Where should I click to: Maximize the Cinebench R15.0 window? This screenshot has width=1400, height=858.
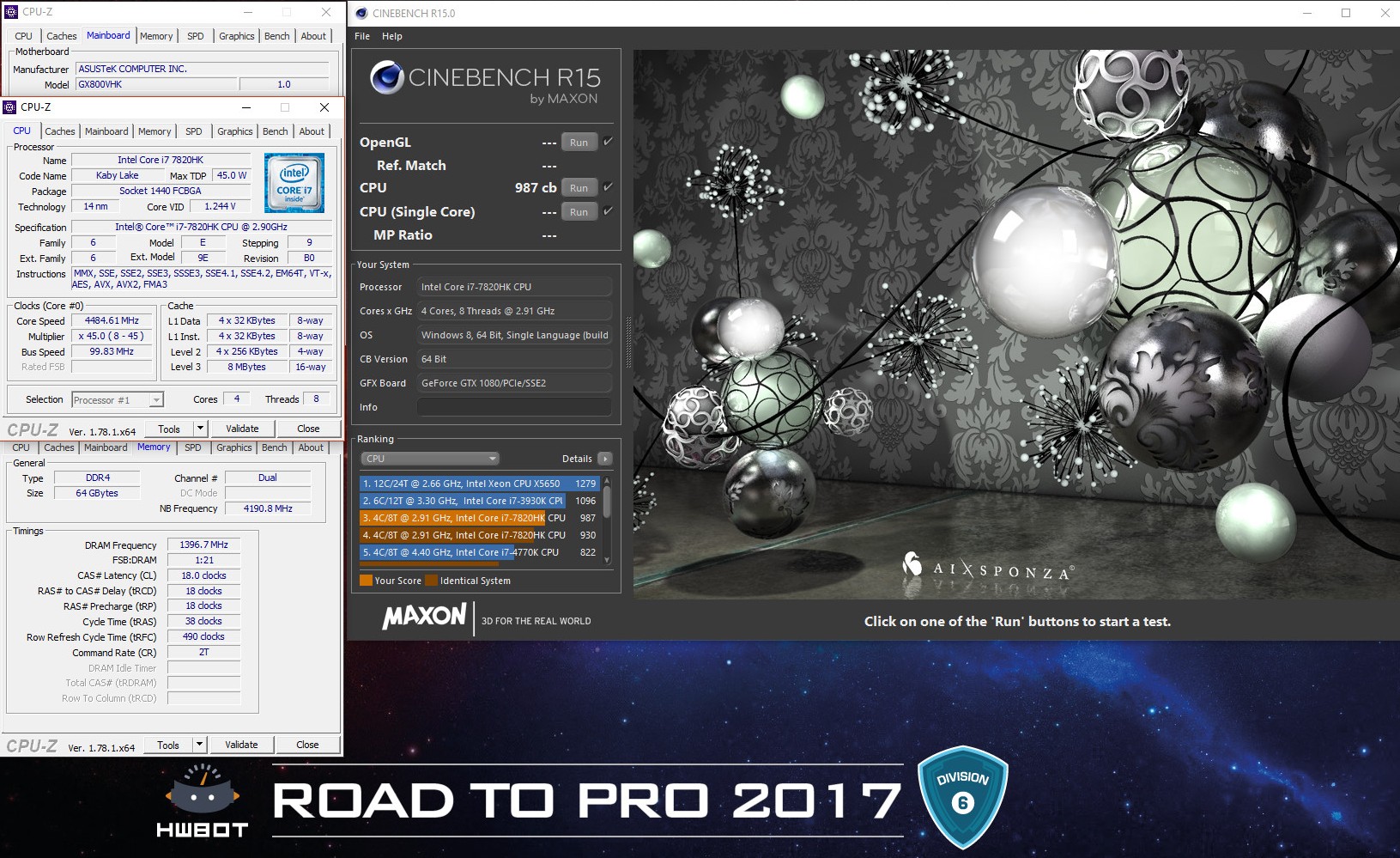pyautogui.click(x=1346, y=13)
